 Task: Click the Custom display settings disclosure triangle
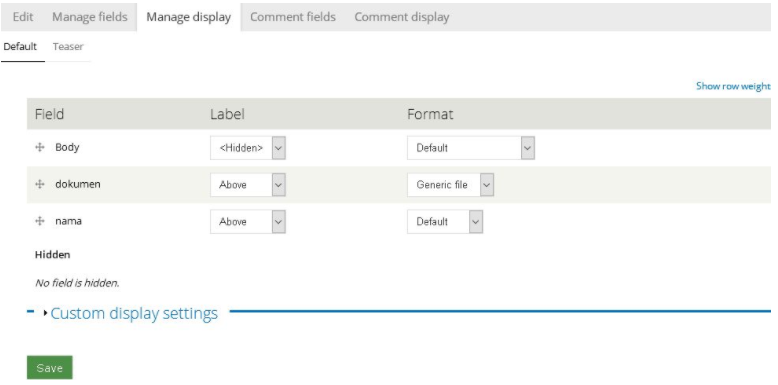(x=46, y=313)
